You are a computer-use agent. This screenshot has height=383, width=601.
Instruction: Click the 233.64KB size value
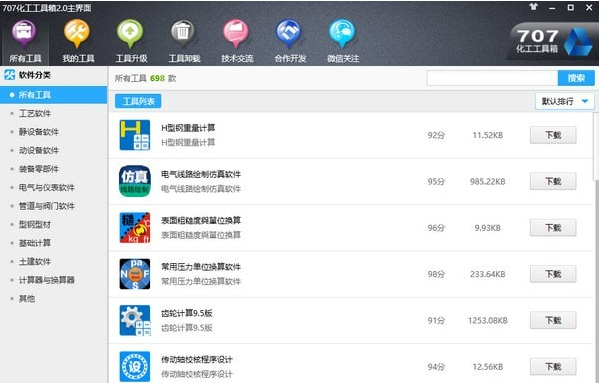(x=488, y=274)
